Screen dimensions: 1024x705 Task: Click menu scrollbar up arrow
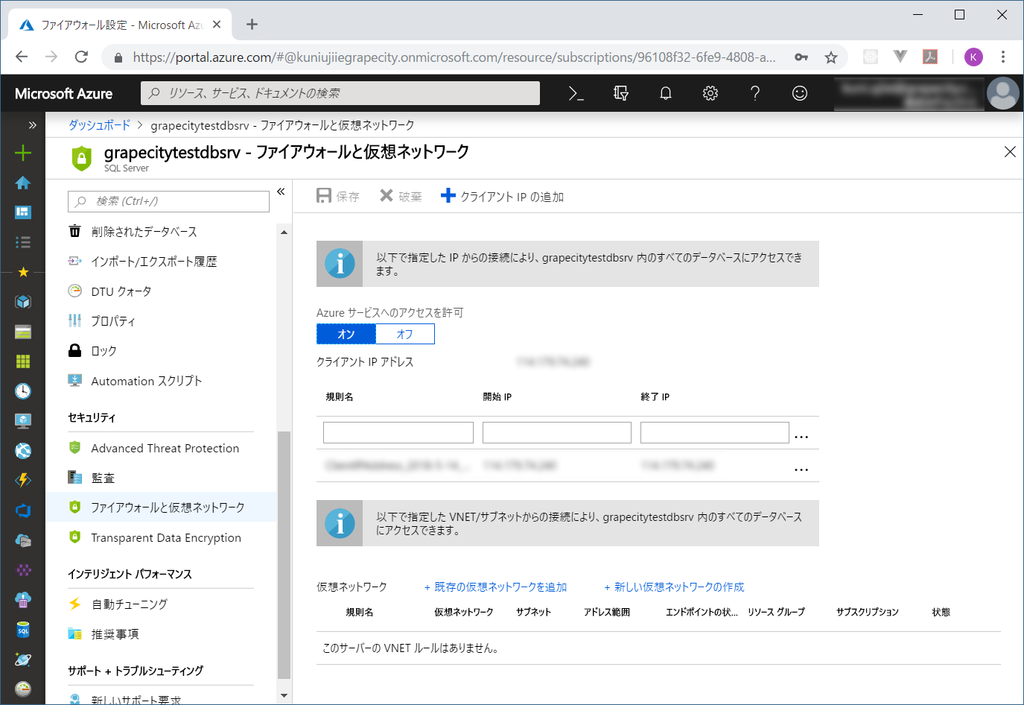pos(284,232)
